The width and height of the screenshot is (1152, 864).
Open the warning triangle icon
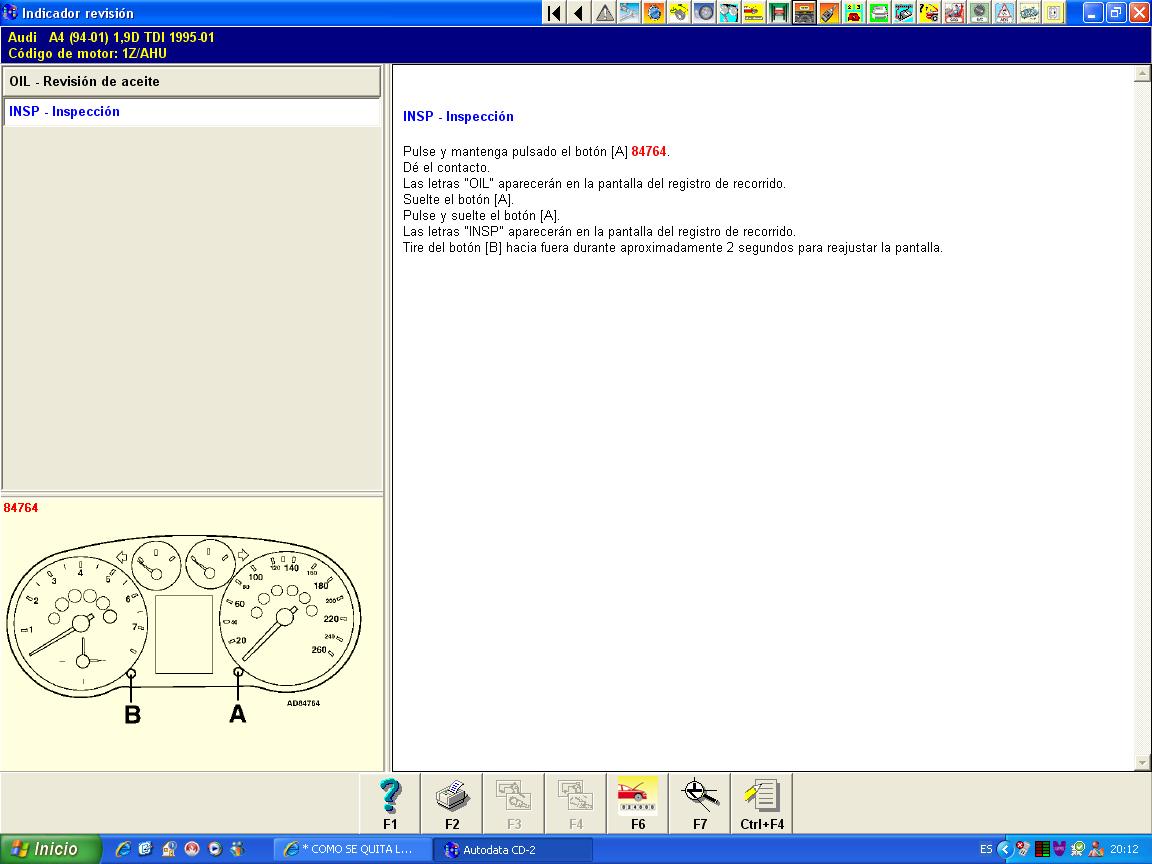tap(605, 12)
